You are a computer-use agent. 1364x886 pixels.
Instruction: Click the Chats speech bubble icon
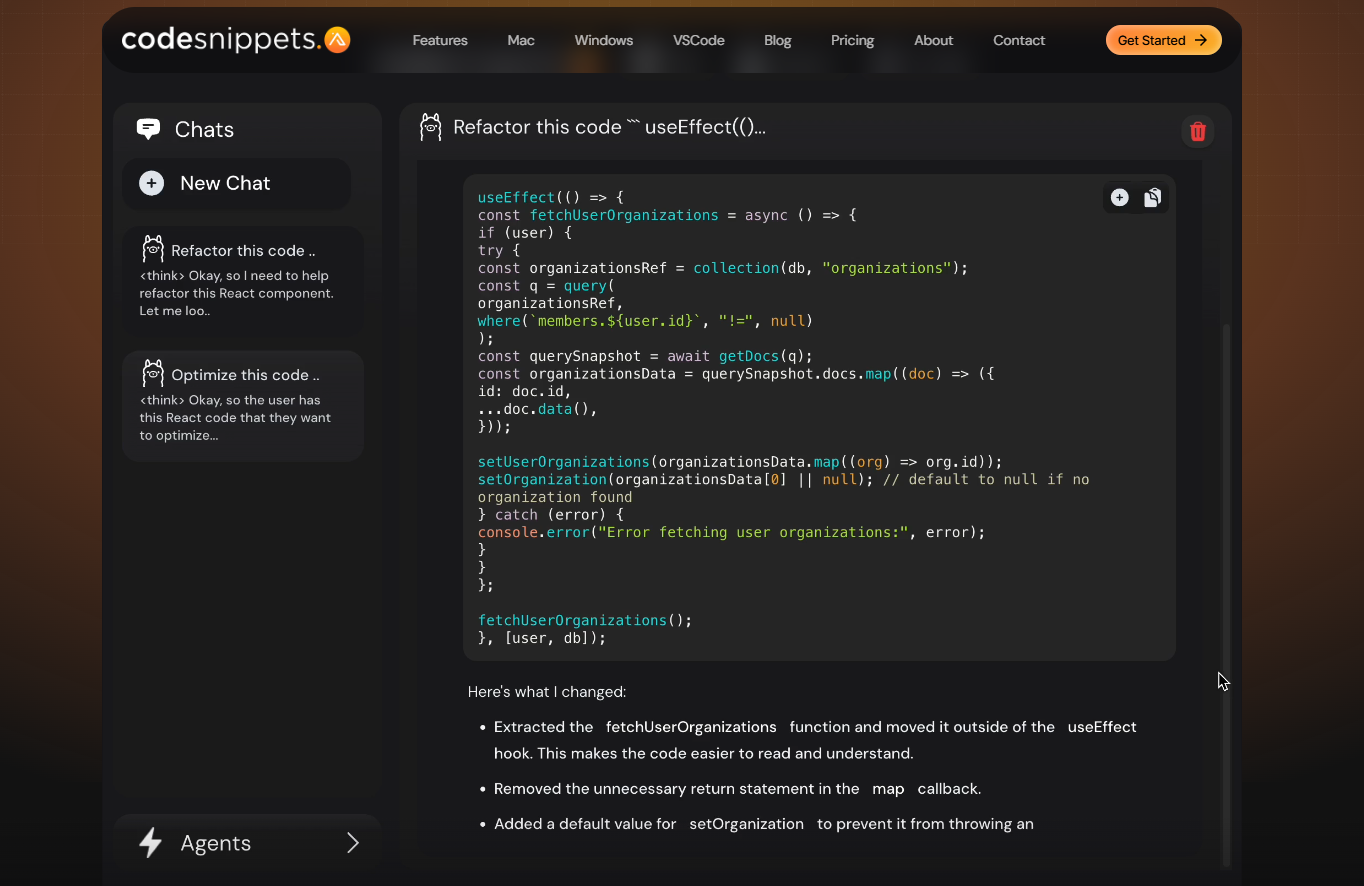click(x=148, y=129)
